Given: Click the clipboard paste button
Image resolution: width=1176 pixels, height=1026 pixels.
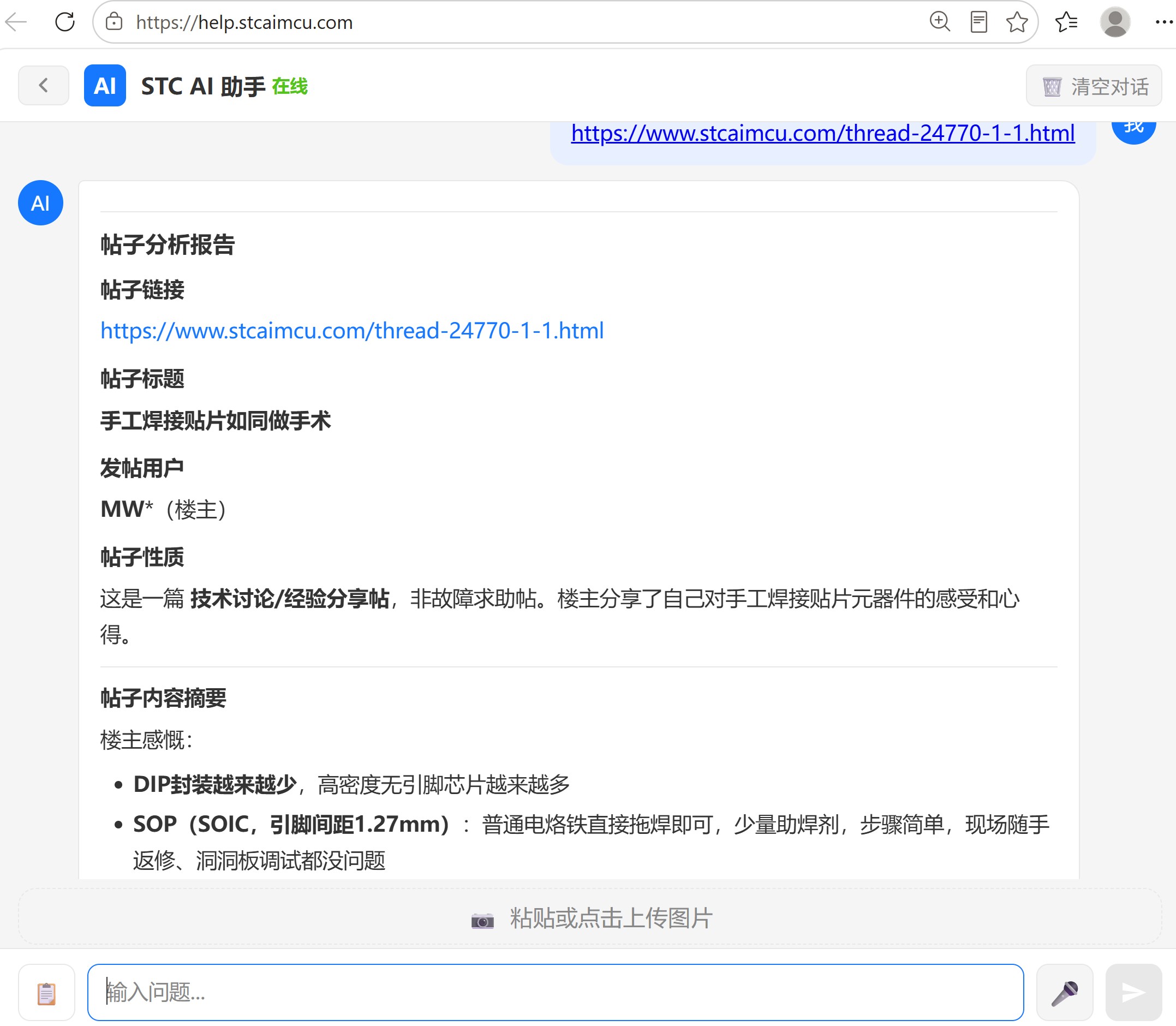Looking at the screenshot, I should click(46, 993).
